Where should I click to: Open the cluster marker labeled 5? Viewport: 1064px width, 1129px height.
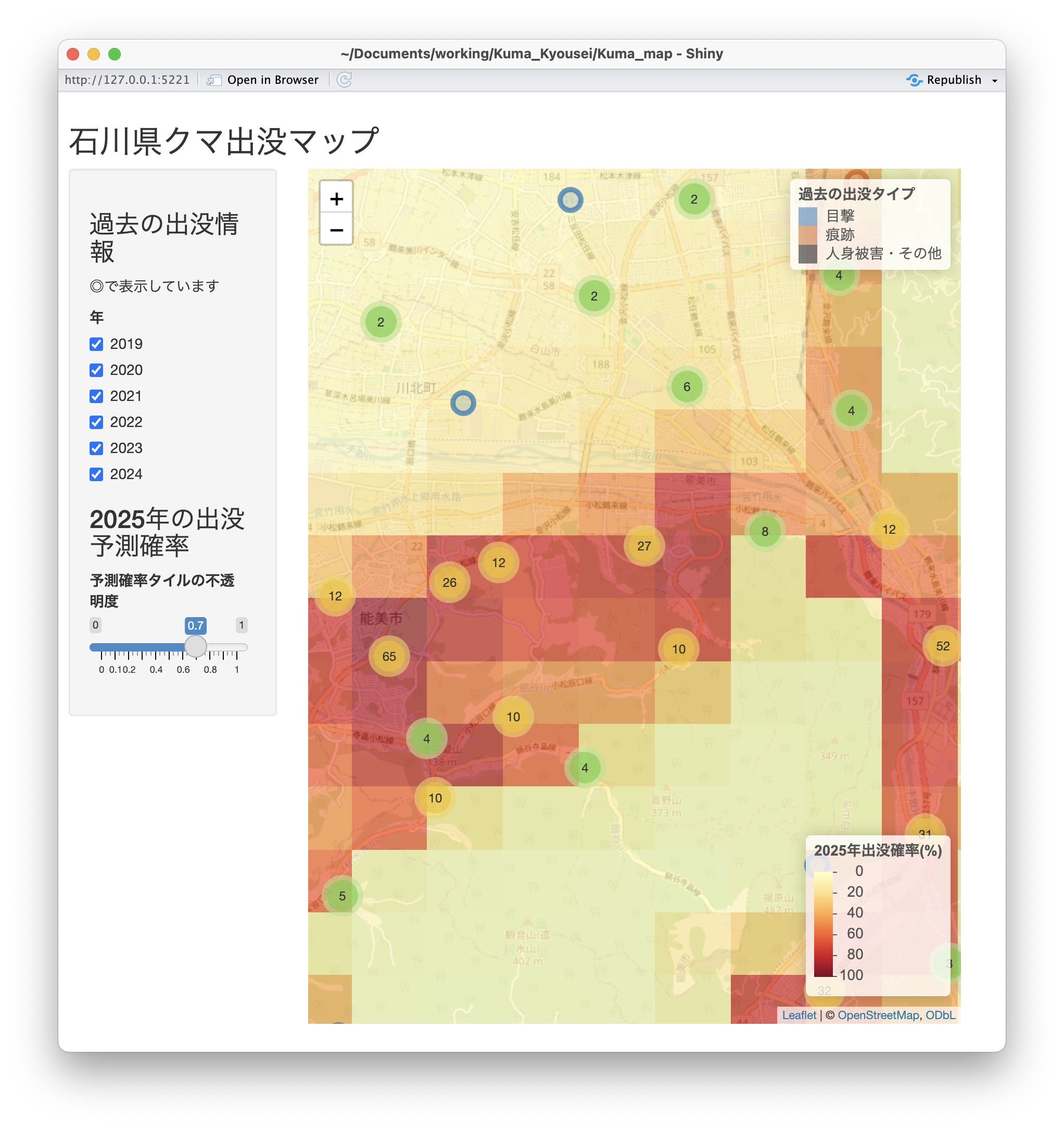[342, 896]
